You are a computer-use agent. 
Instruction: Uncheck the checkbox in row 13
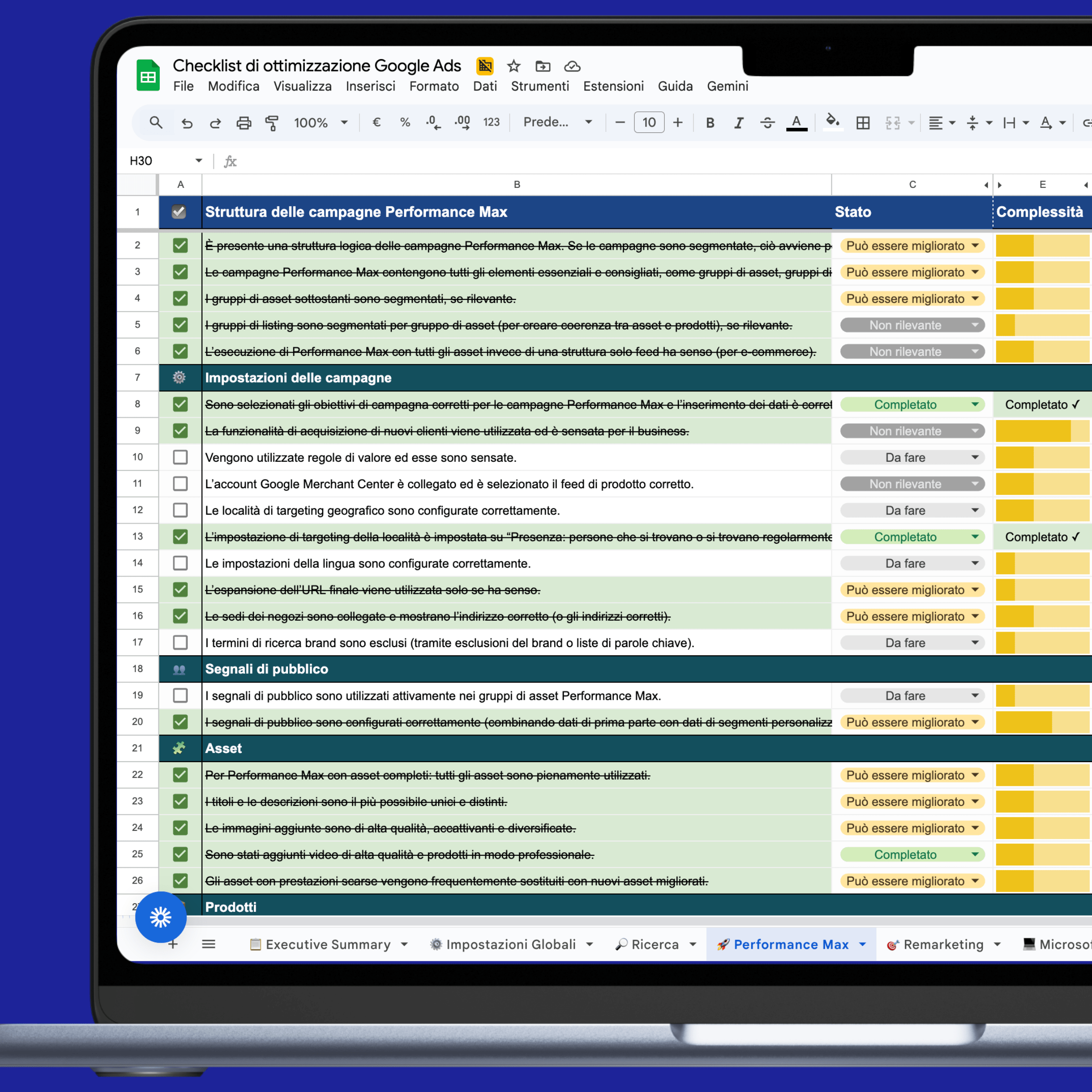(x=180, y=536)
